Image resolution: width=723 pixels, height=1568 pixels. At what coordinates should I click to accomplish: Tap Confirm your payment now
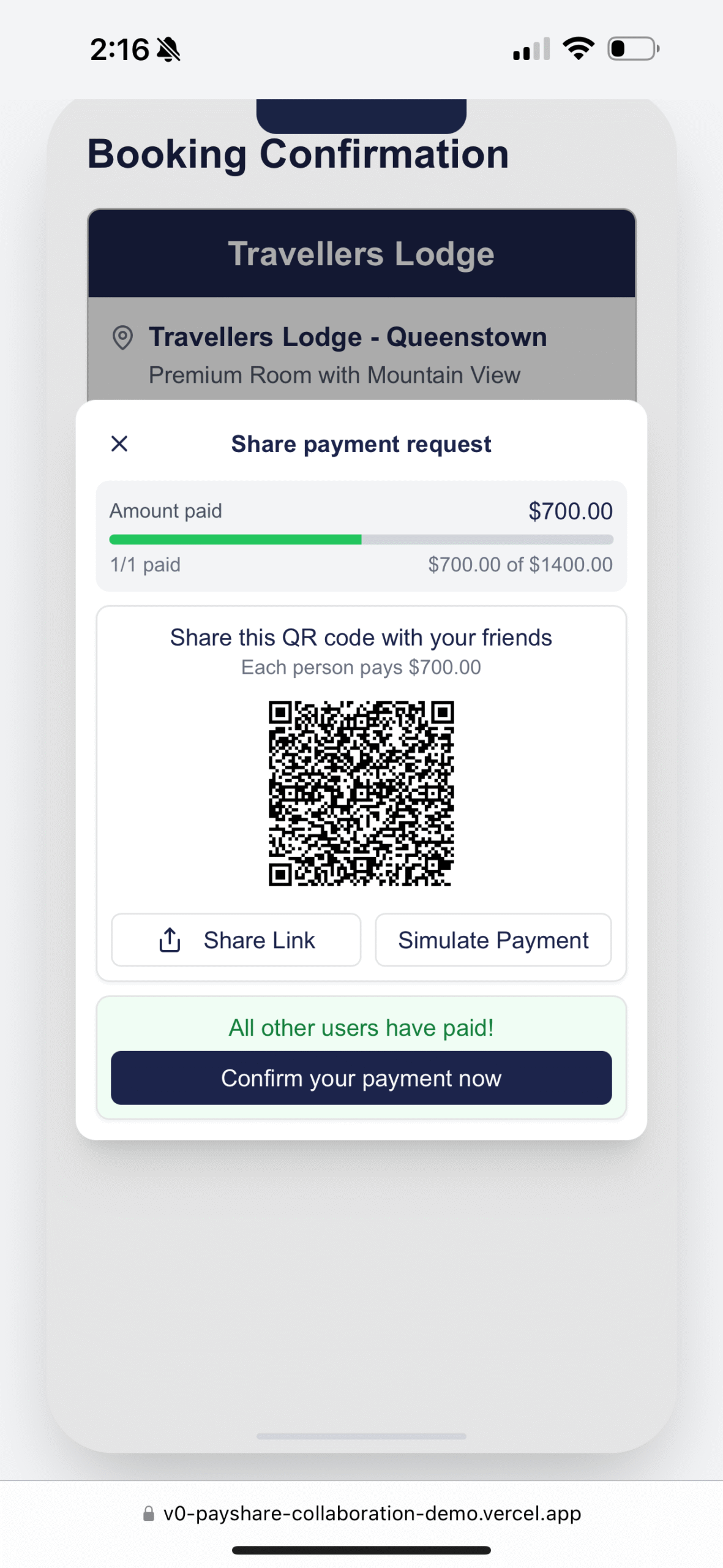tap(361, 1078)
